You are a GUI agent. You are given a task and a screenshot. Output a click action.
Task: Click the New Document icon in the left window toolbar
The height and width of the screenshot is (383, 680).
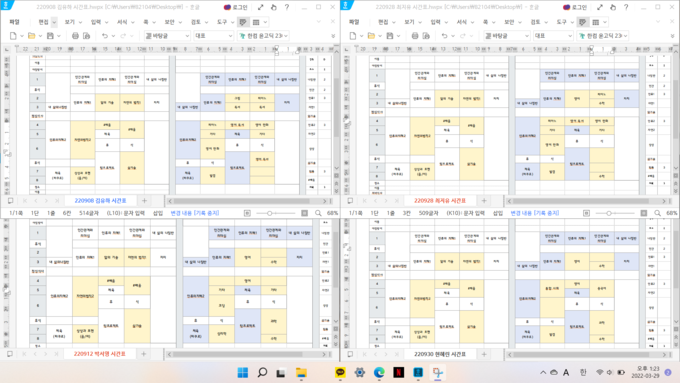click(x=13, y=36)
